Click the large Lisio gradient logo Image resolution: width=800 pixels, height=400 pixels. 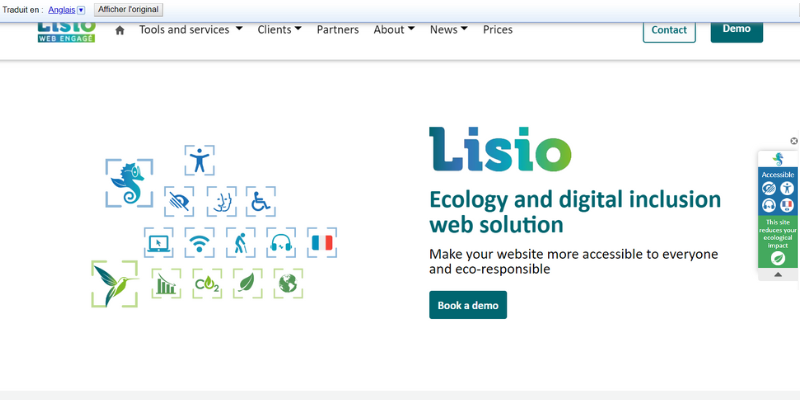click(500, 149)
